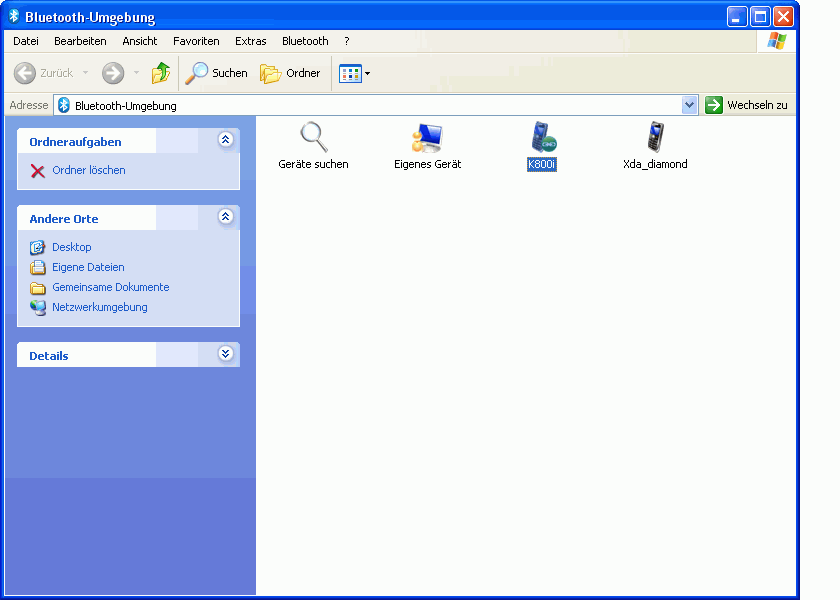Image resolution: width=840 pixels, height=600 pixels.
Task: Open the Bluetooth menu
Action: [x=305, y=41]
